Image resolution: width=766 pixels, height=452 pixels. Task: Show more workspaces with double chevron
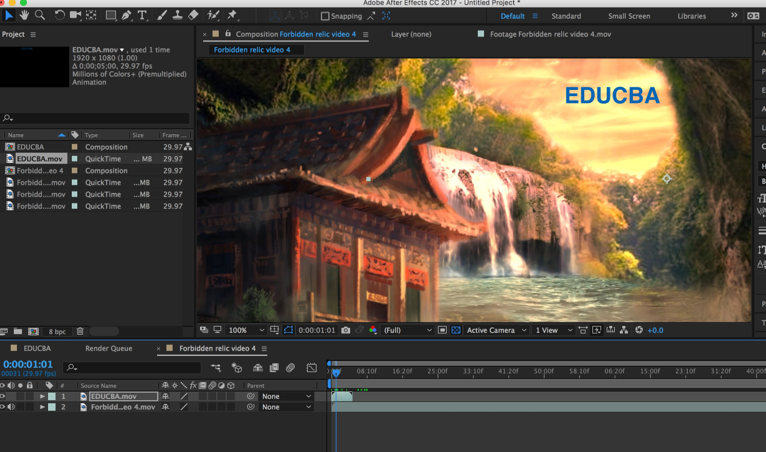pyautogui.click(x=734, y=16)
